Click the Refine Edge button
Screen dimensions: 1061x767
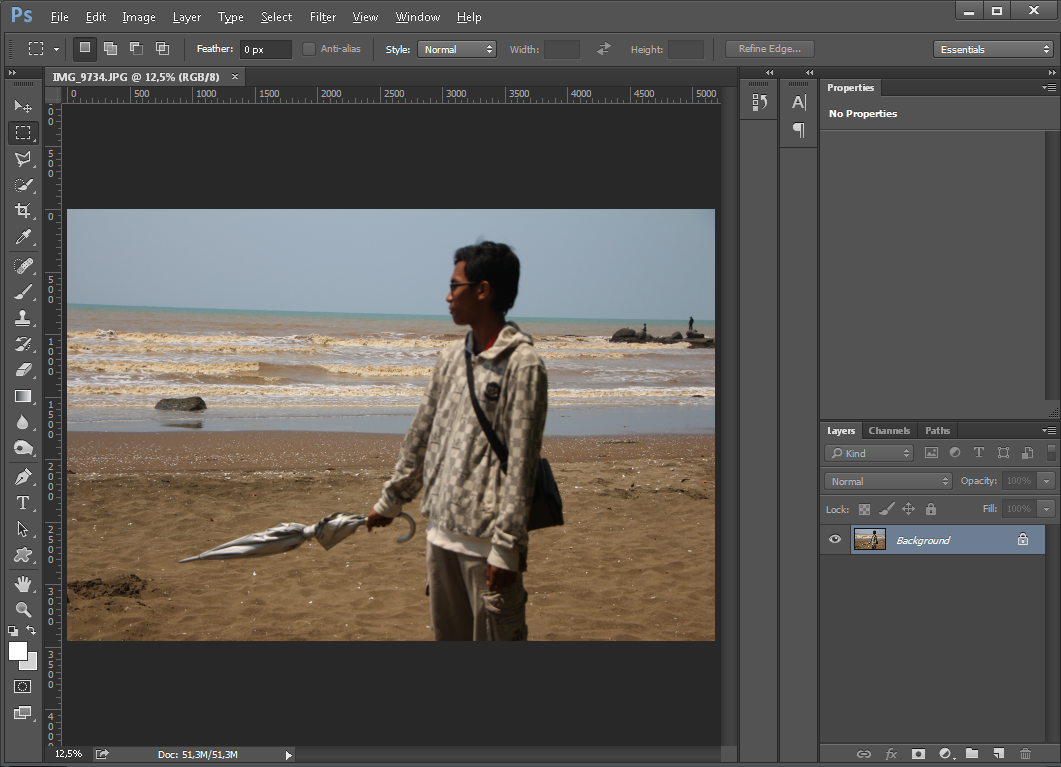tap(769, 49)
